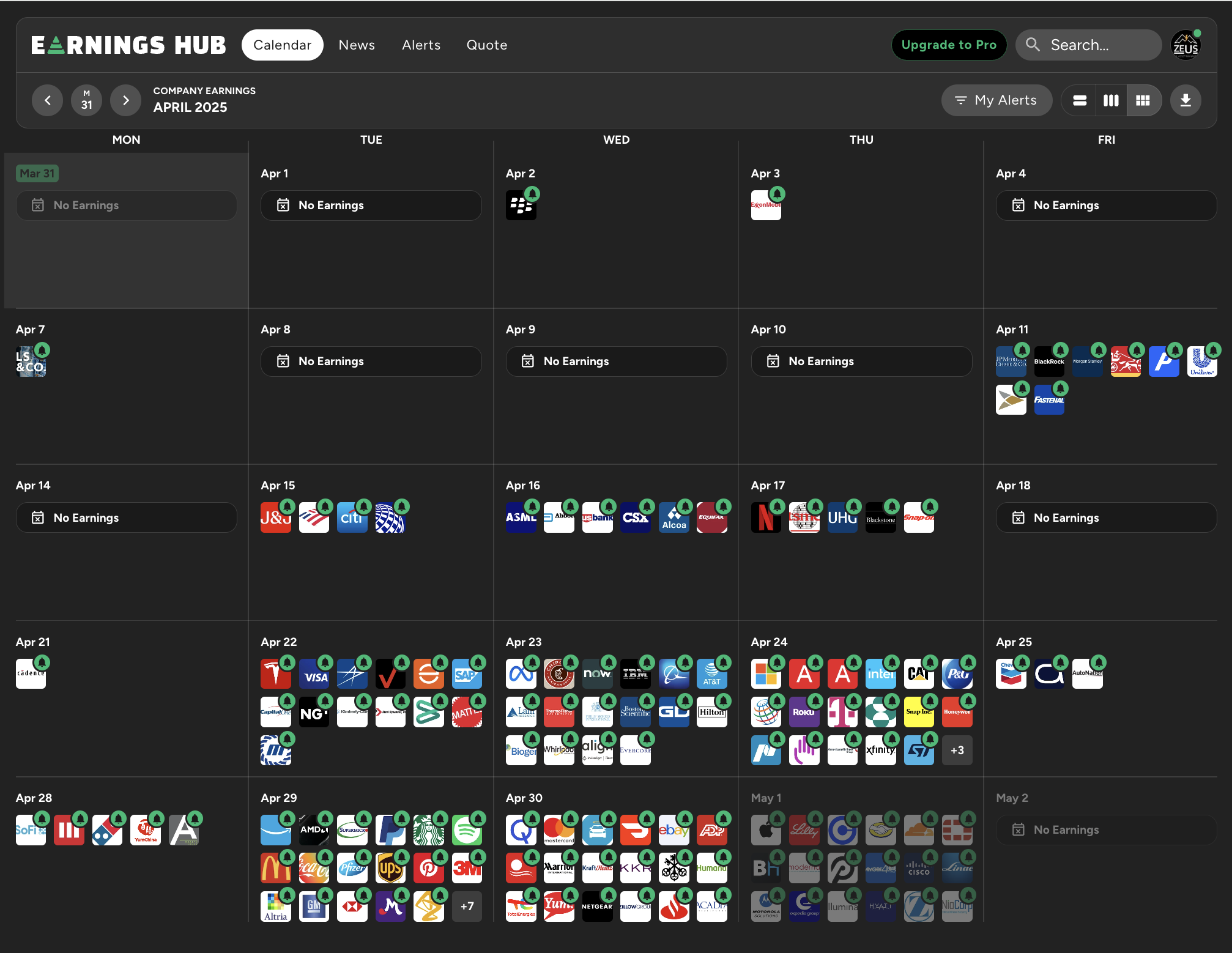Open Citi earnings on Apr 15

(x=352, y=517)
